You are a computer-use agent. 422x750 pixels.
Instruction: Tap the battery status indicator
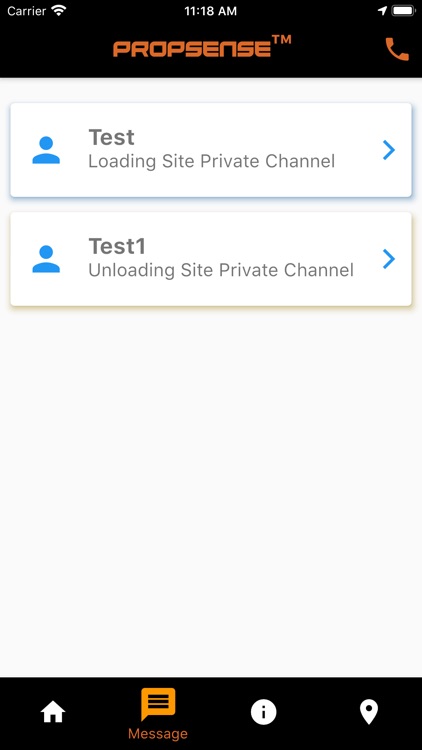click(x=403, y=11)
